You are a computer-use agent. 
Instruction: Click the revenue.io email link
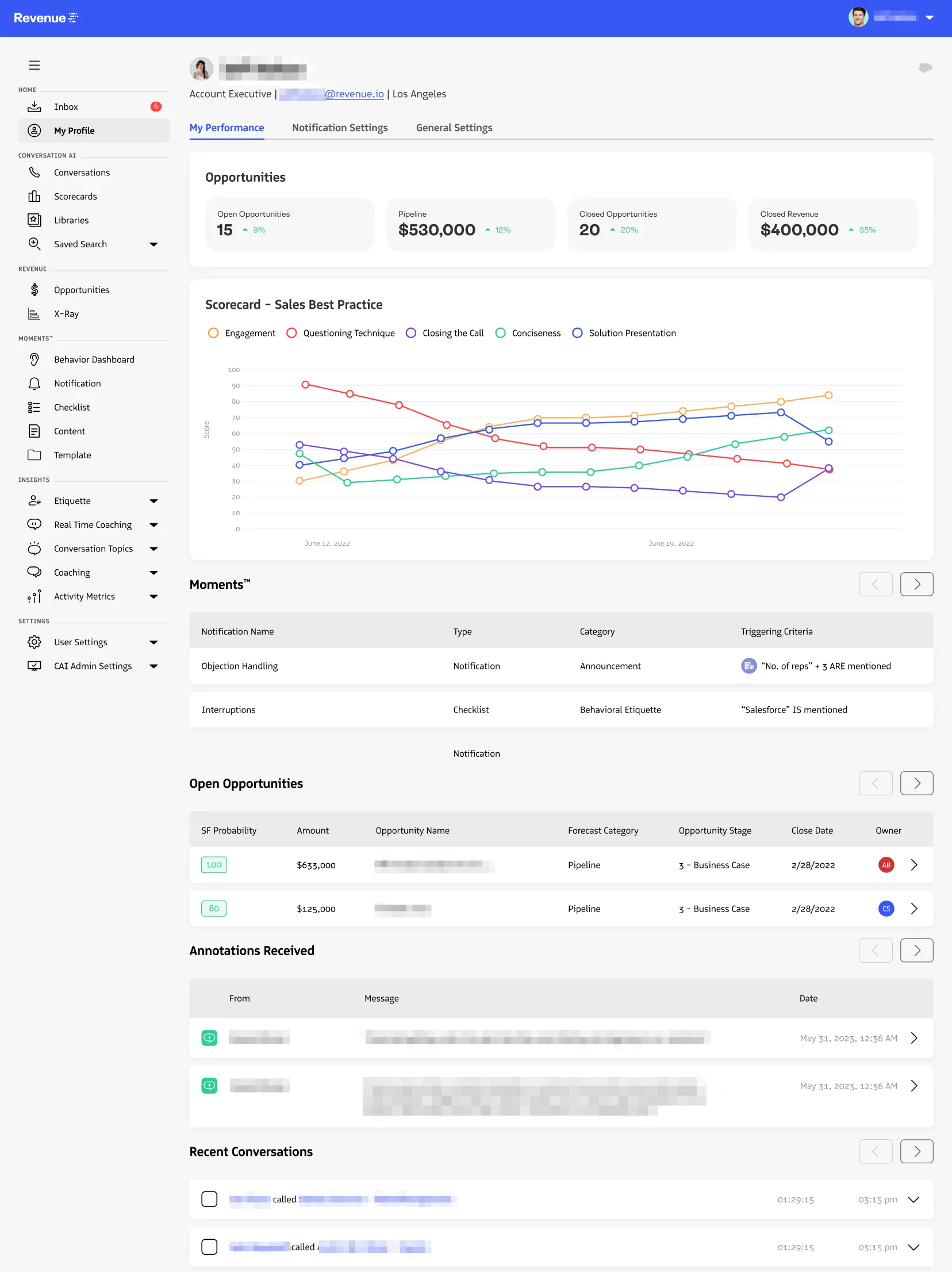point(332,94)
